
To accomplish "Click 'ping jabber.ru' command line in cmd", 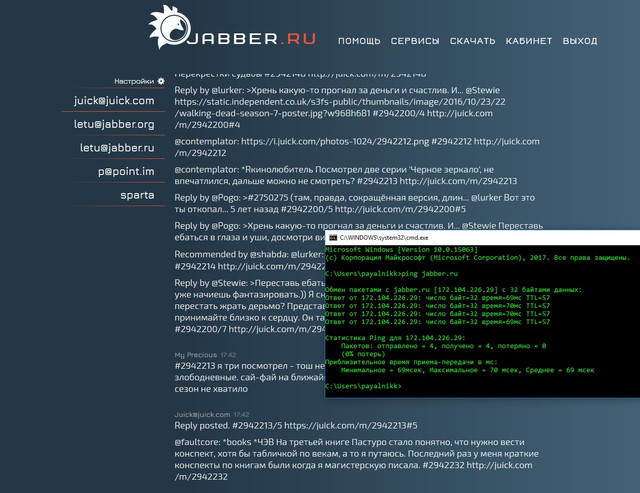I will pyautogui.click(x=391, y=273).
